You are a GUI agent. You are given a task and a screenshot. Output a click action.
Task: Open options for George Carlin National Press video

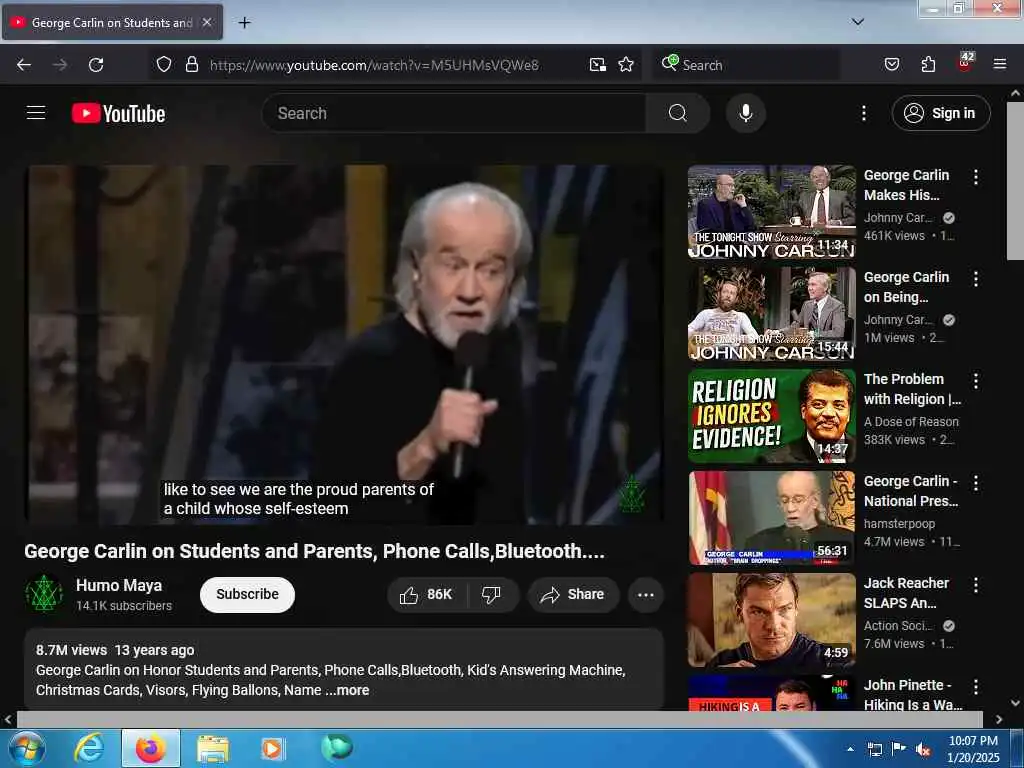pyautogui.click(x=976, y=483)
